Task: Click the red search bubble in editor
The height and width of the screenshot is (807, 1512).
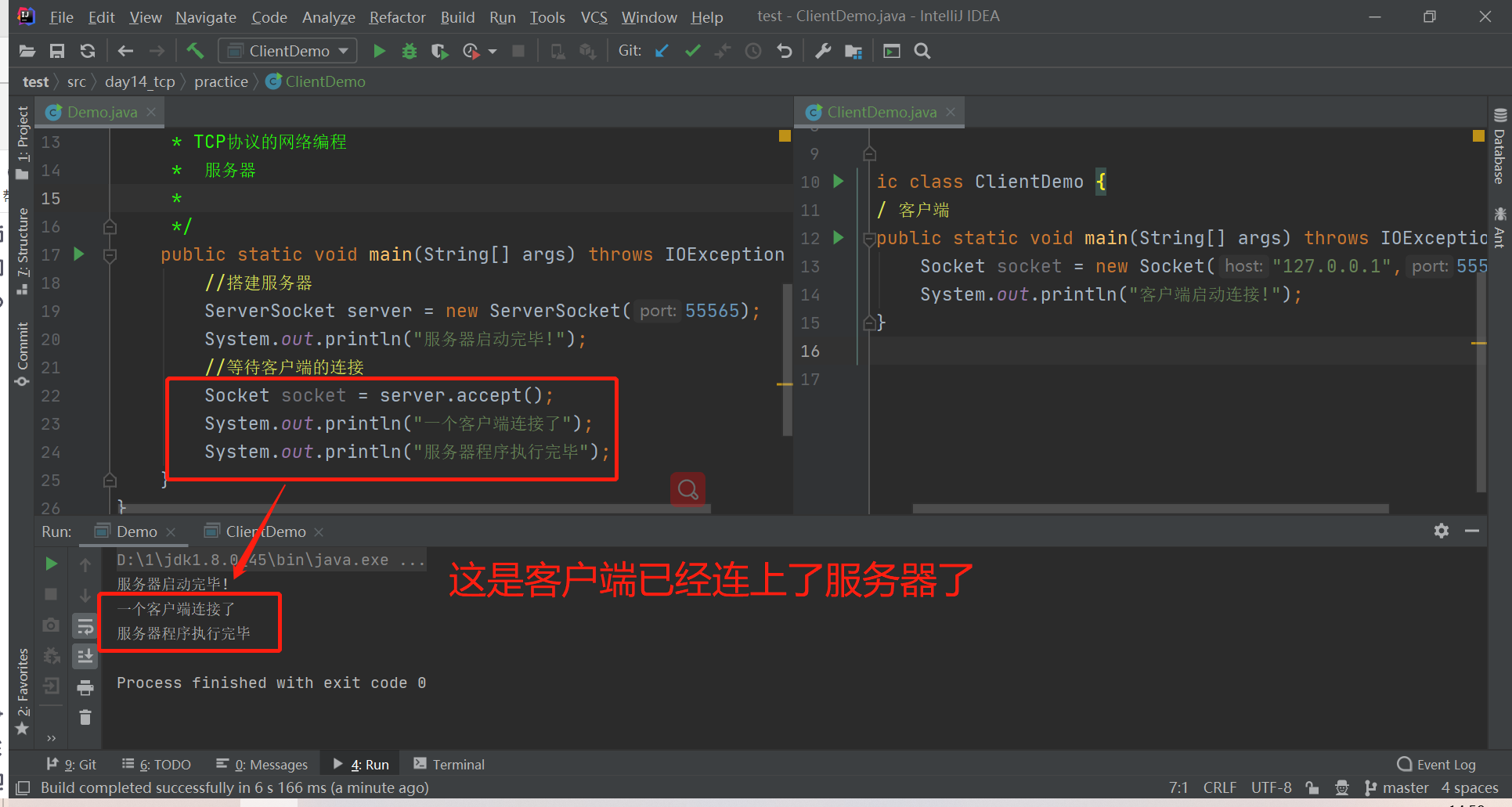Action: [687, 489]
